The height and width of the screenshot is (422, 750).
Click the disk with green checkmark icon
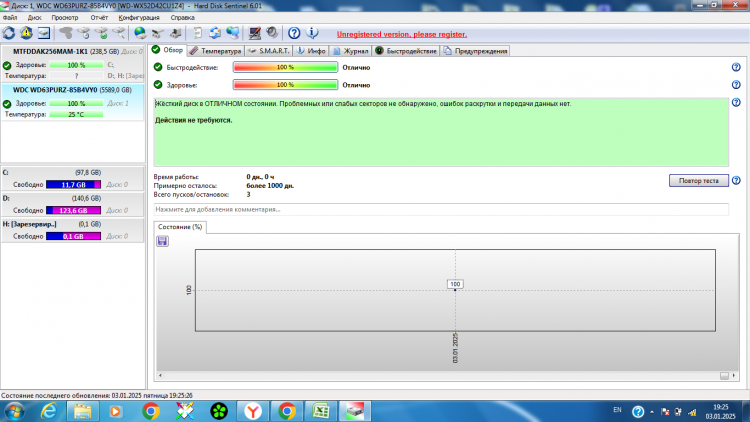(101, 33)
